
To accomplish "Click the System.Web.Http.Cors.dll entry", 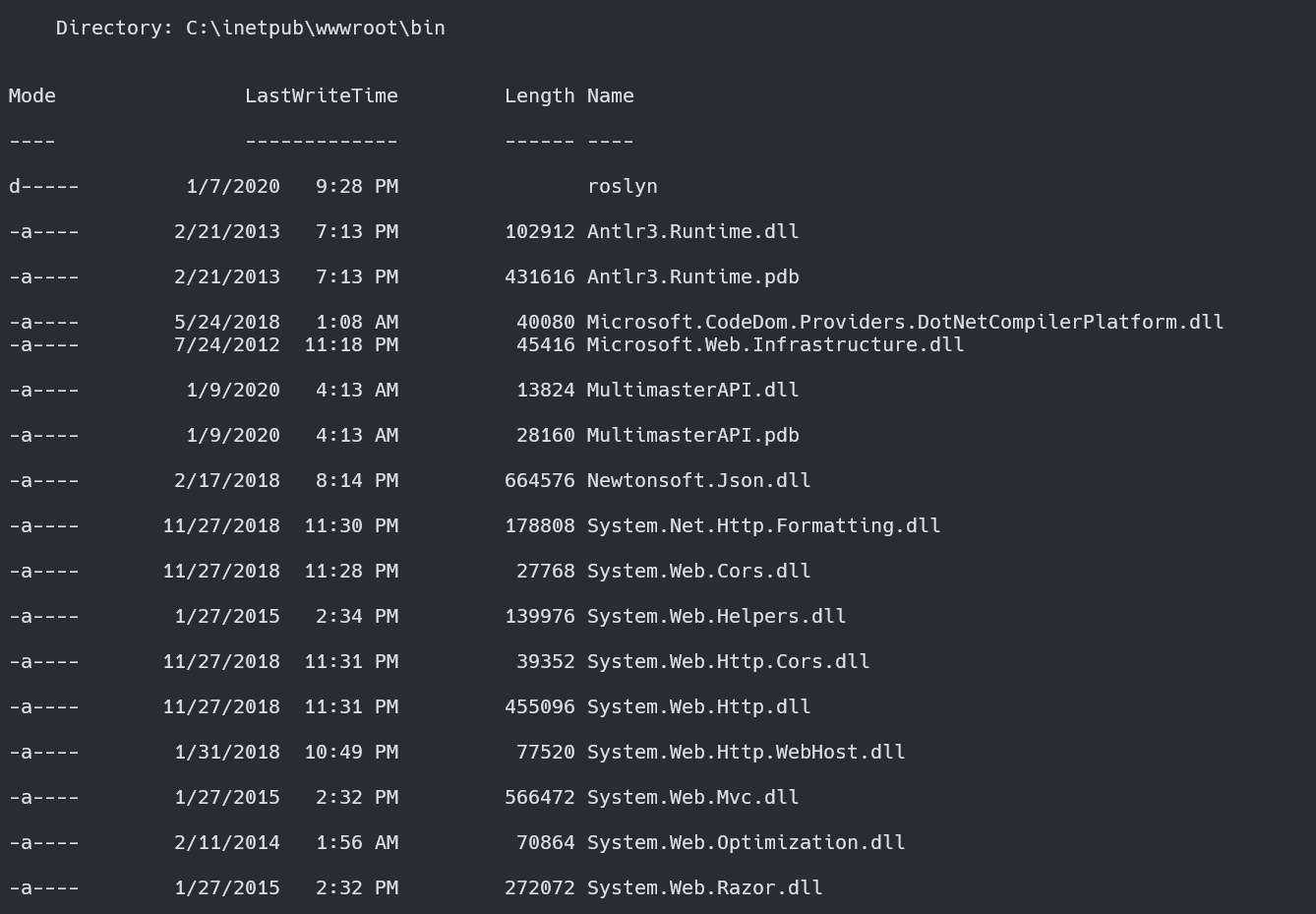I will pos(728,661).
